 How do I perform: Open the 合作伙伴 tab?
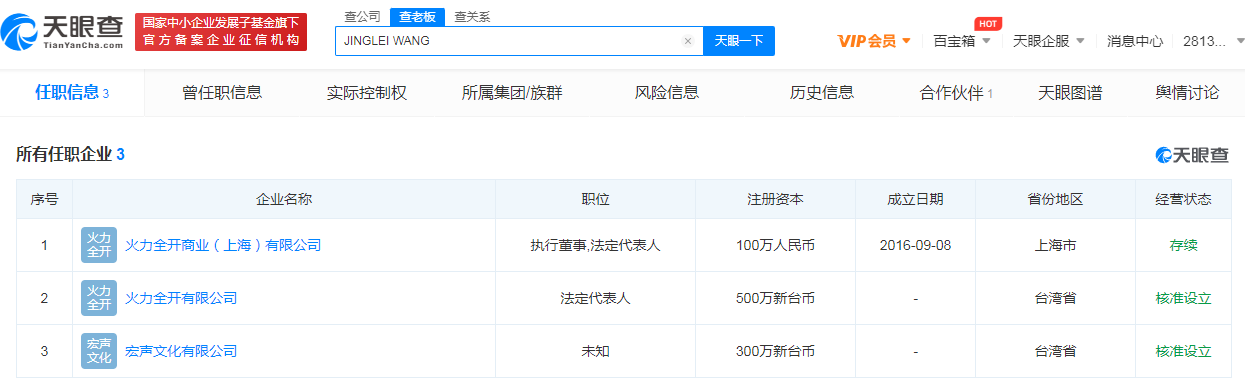click(x=957, y=93)
